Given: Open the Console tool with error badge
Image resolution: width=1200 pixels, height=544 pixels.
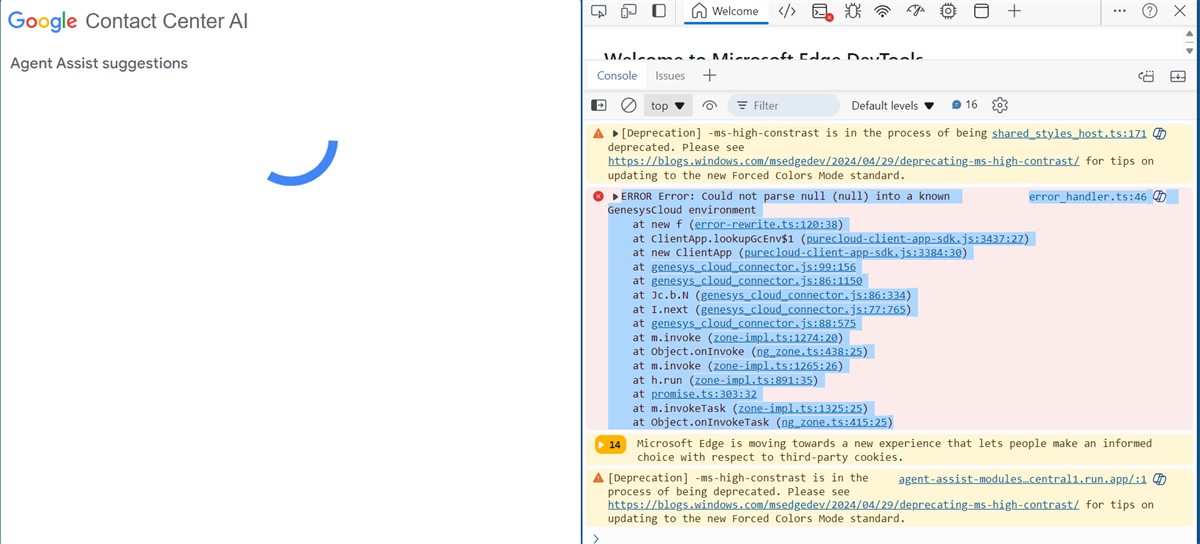Looking at the screenshot, I should 822,11.
